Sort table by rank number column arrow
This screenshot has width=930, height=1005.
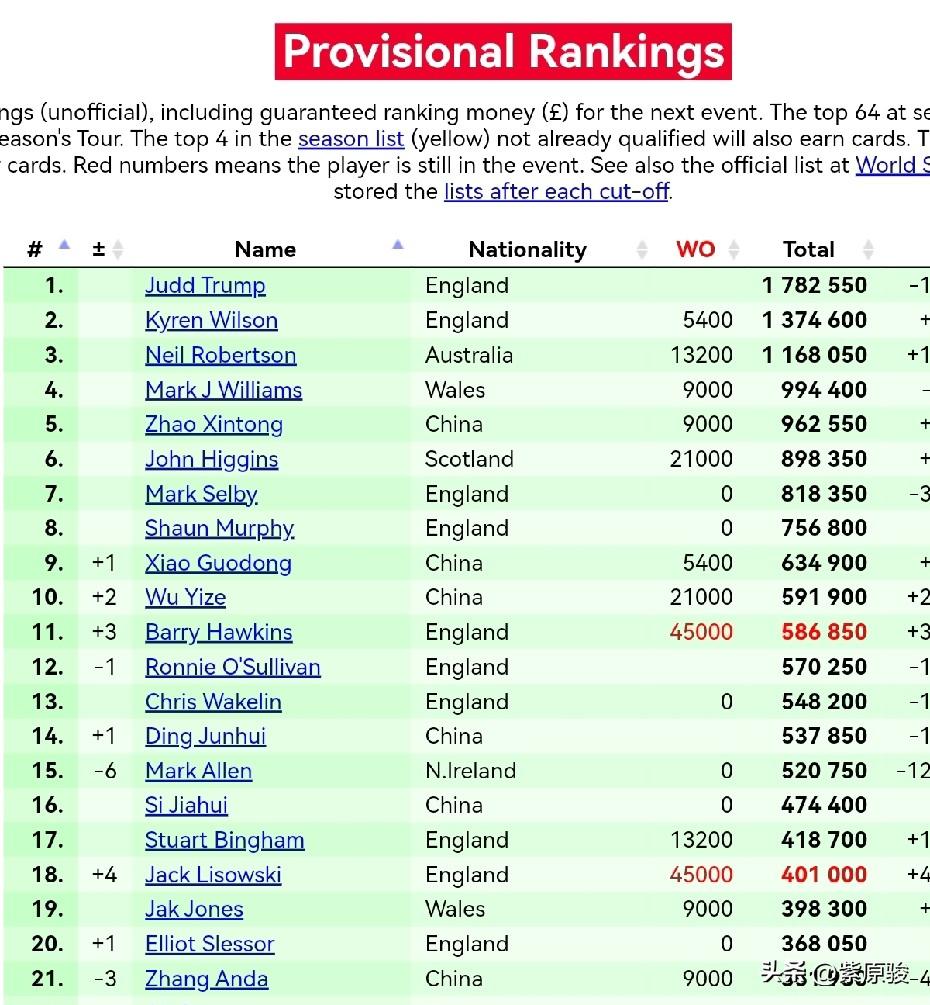64,244
